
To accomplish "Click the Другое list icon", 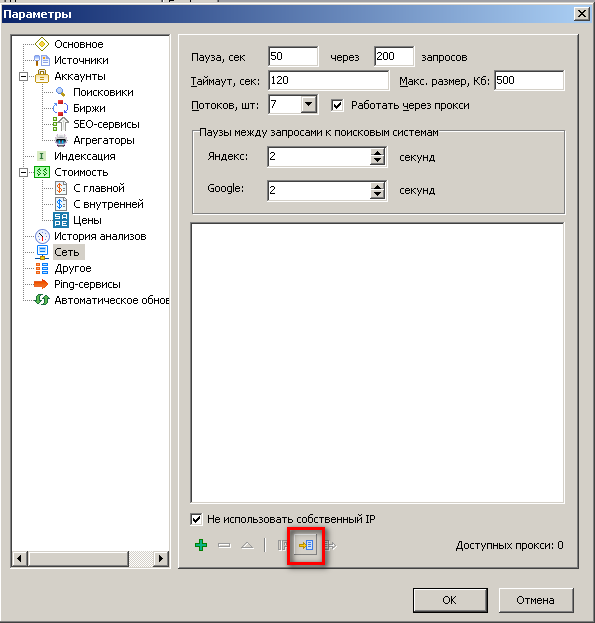I will (42, 268).
